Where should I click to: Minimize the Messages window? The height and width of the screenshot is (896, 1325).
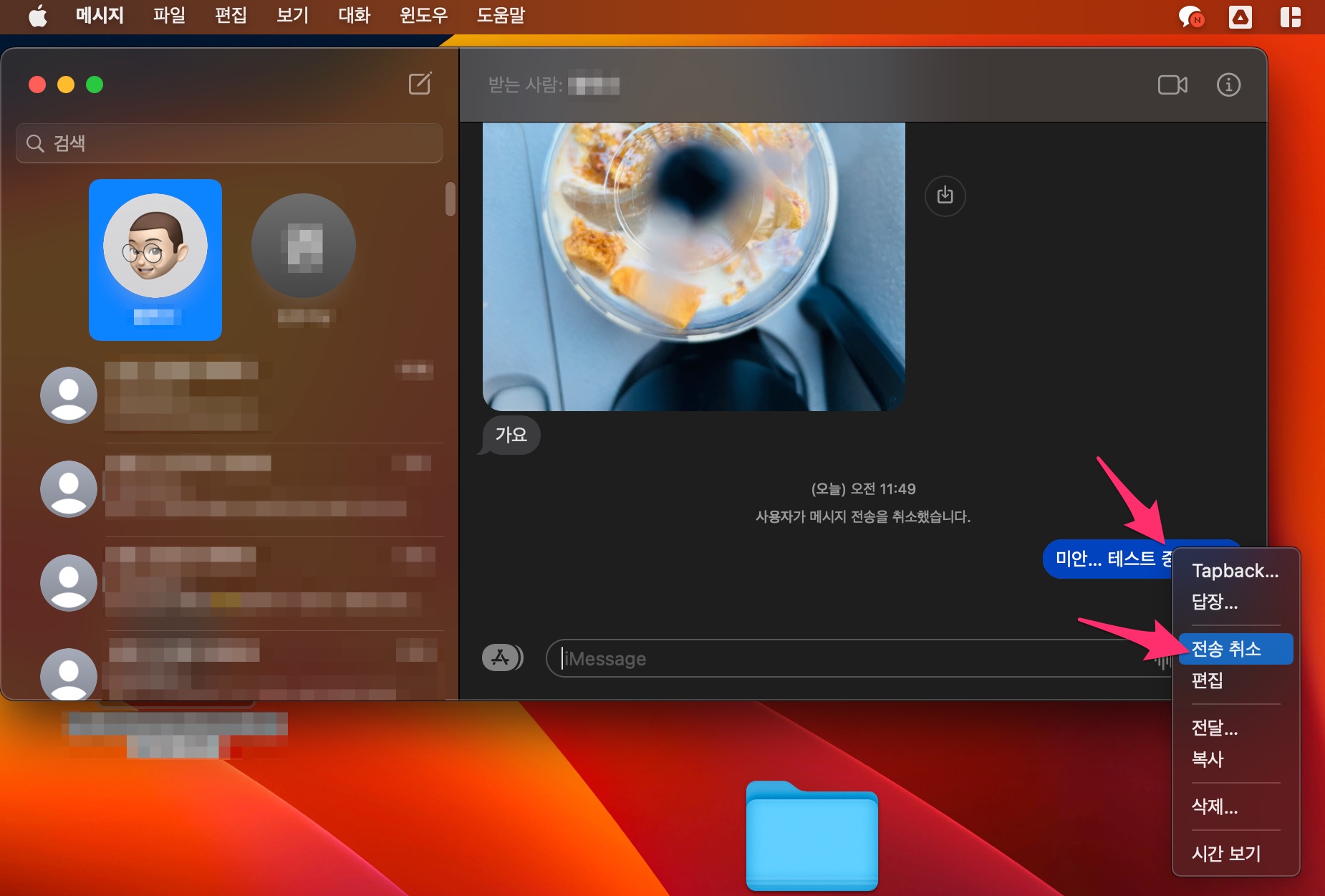pyautogui.click(x=66, y=85)
